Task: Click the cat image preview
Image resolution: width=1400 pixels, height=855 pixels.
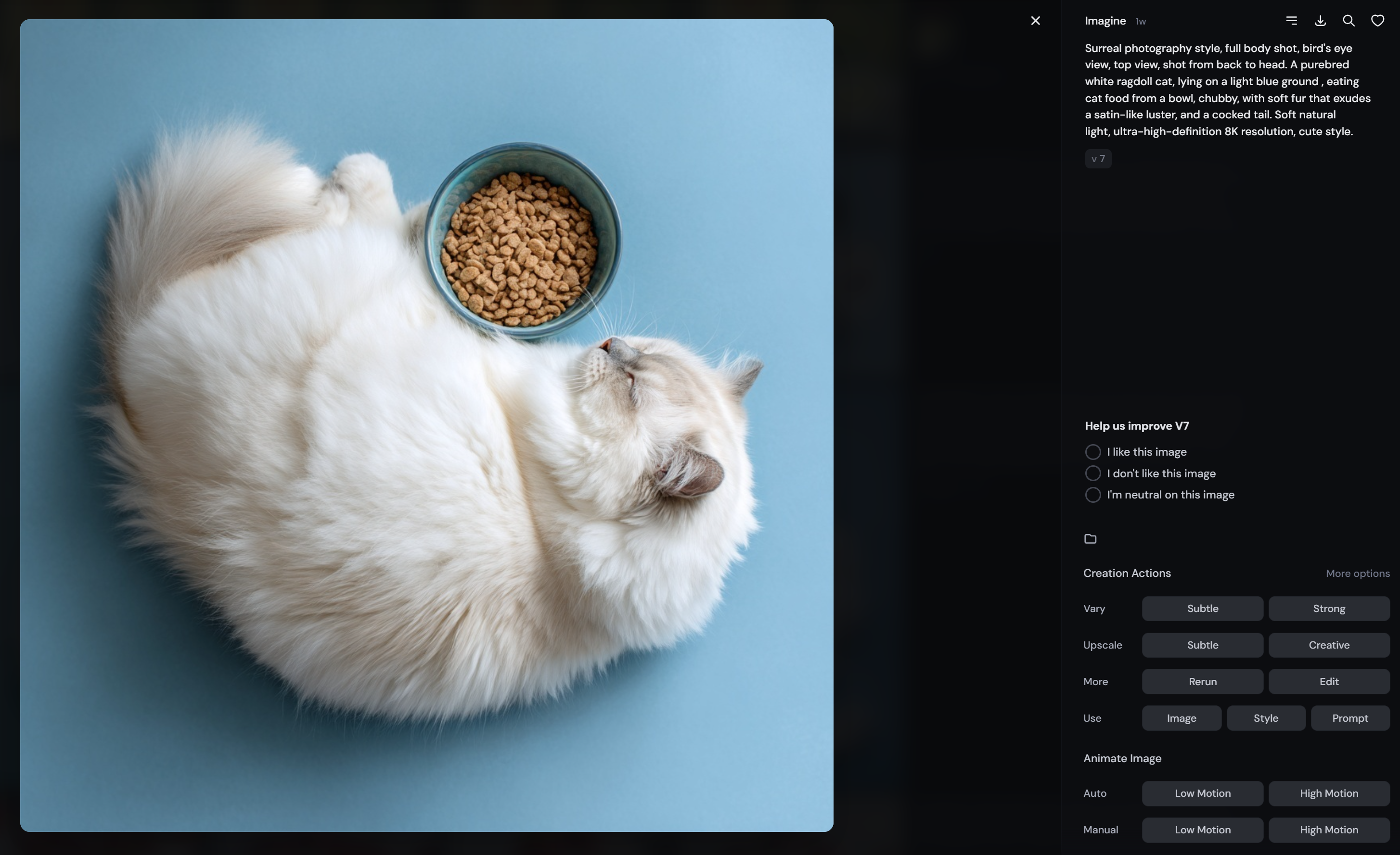Action: point(427,425)
